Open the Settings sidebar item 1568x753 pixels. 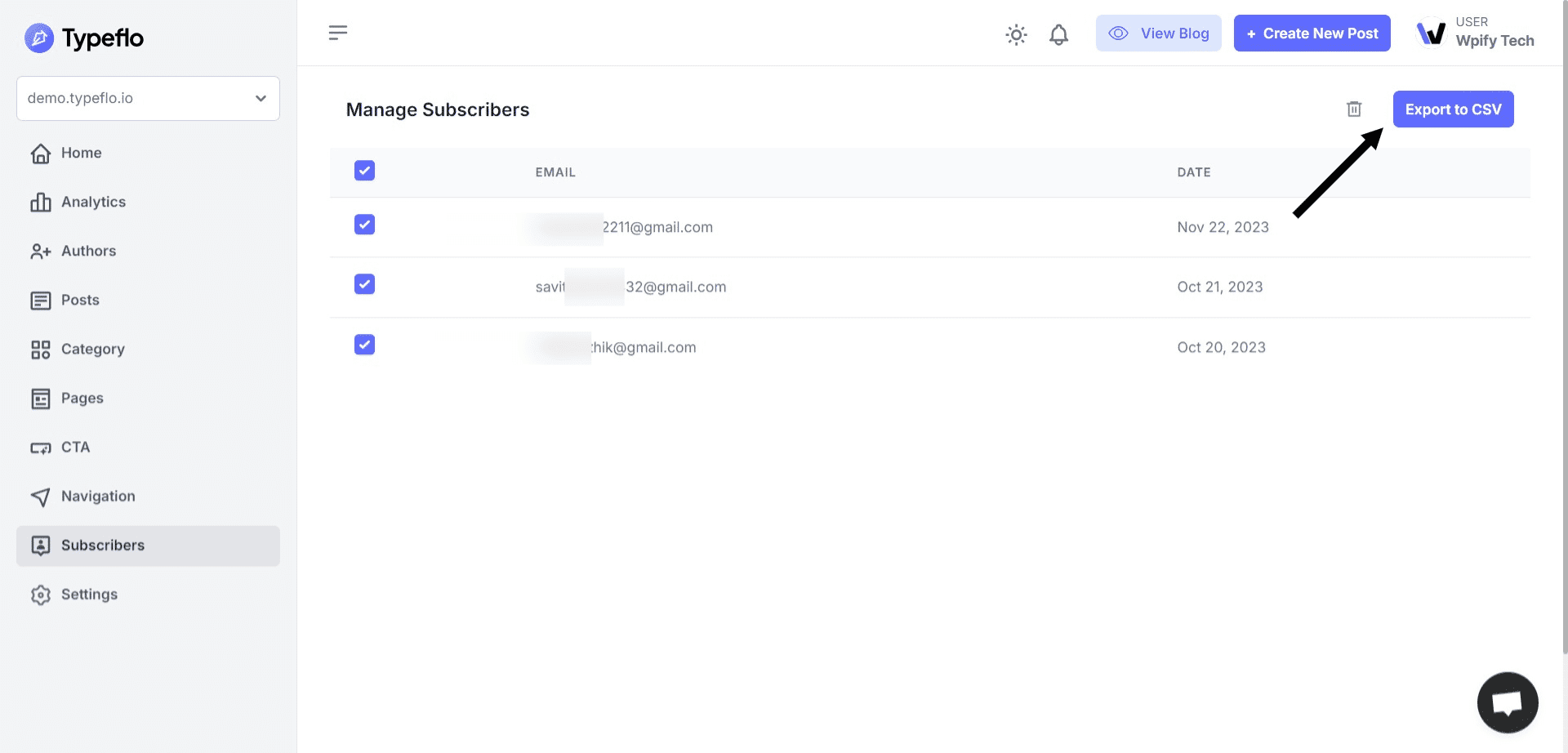tap(89, 595)
